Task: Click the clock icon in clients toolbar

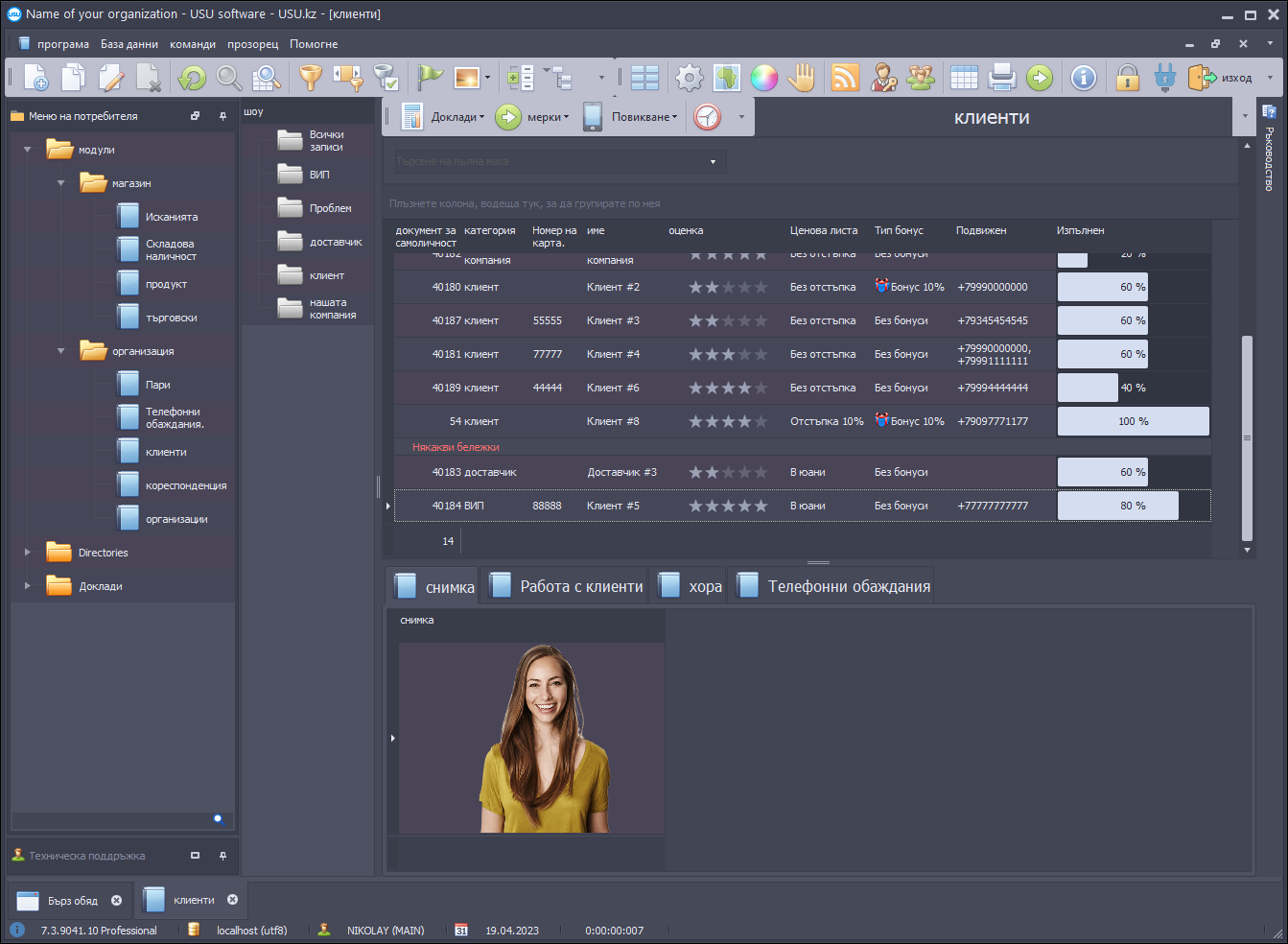Action: coord(707,117)
